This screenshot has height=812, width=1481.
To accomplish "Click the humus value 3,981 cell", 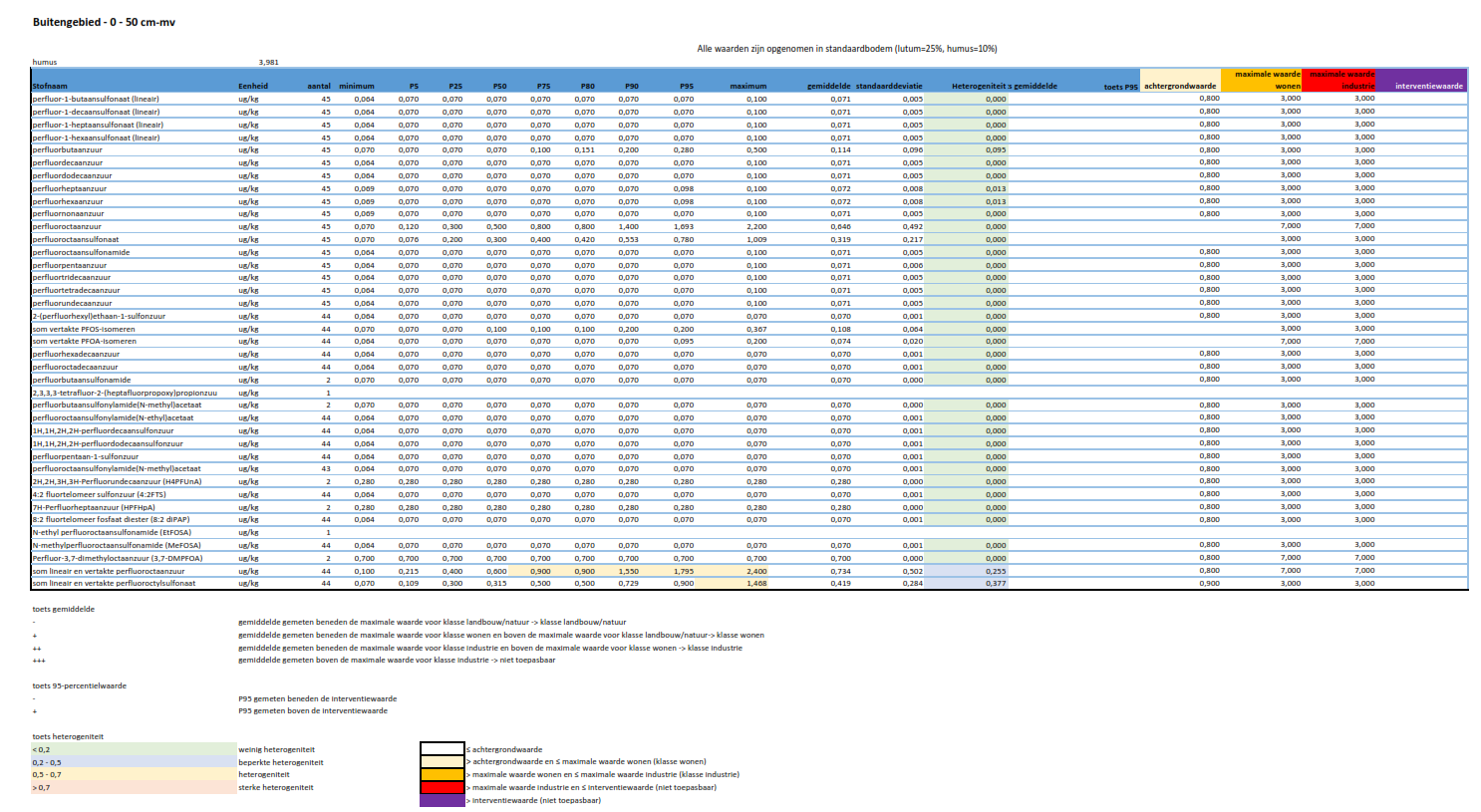I will pos(269,62).
